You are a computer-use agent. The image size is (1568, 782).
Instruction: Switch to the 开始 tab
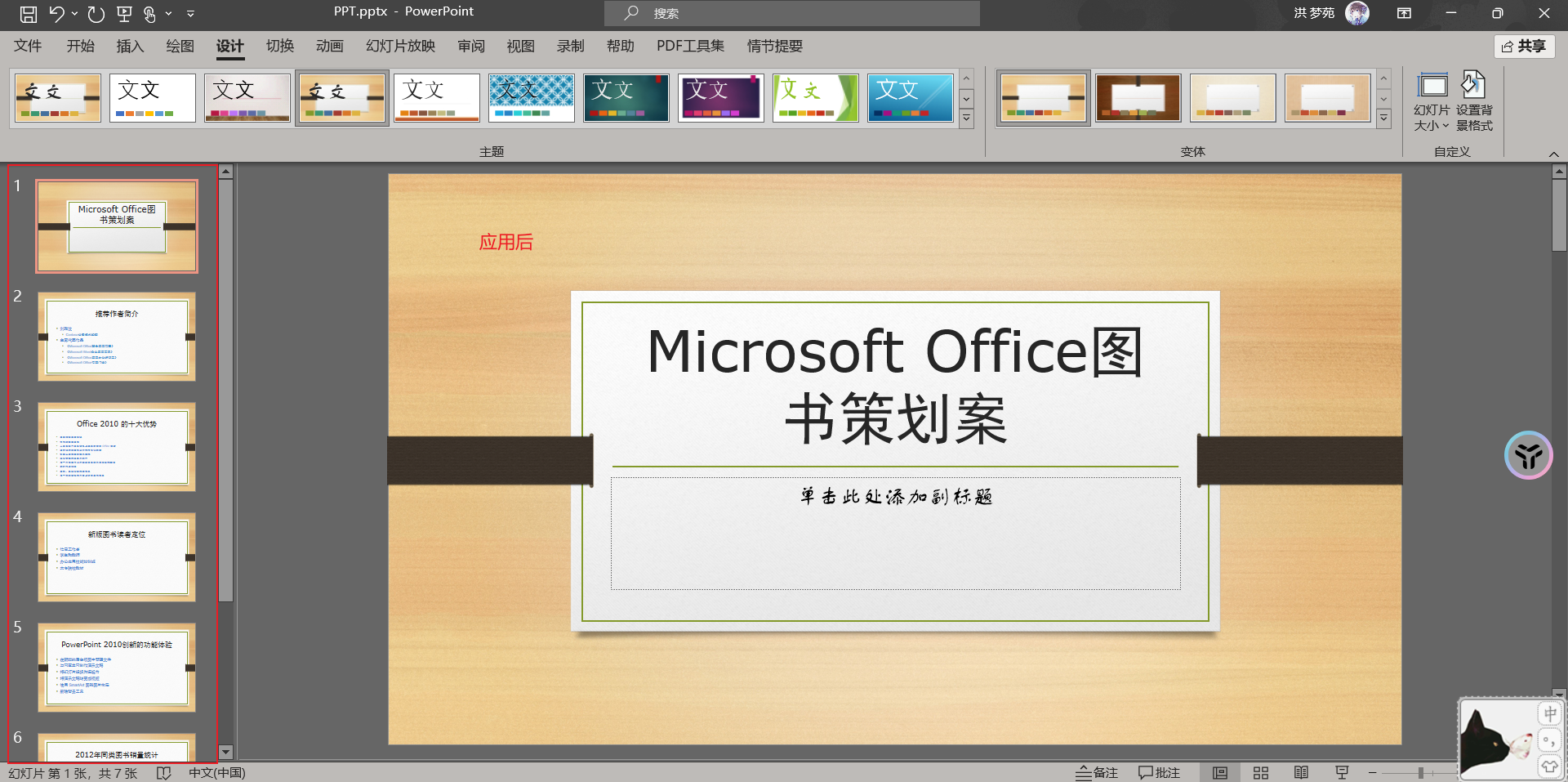click(80, 46)
